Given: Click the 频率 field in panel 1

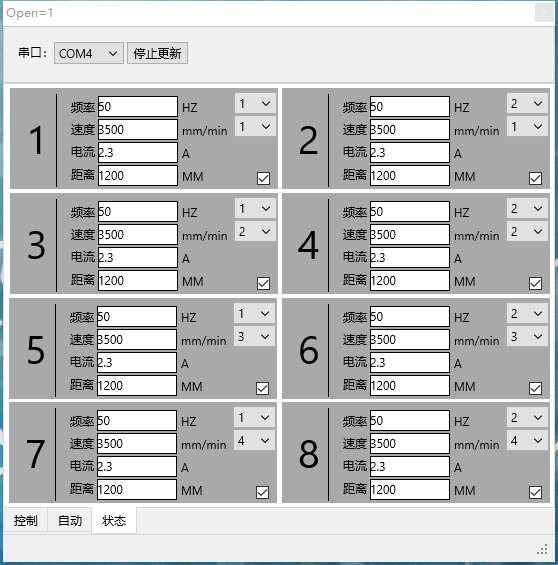Looking at the screenshot, I should (138, 107).
